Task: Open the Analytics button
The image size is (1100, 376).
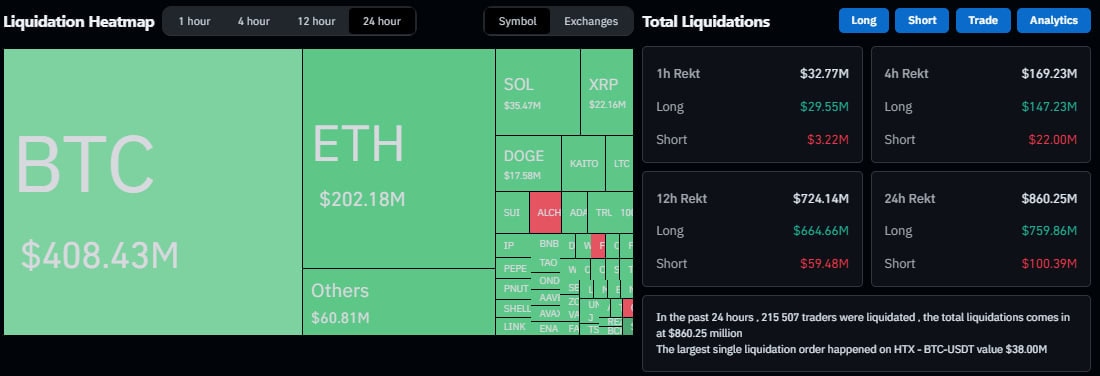Action: pyautogui.click(x=1054, y=20)
